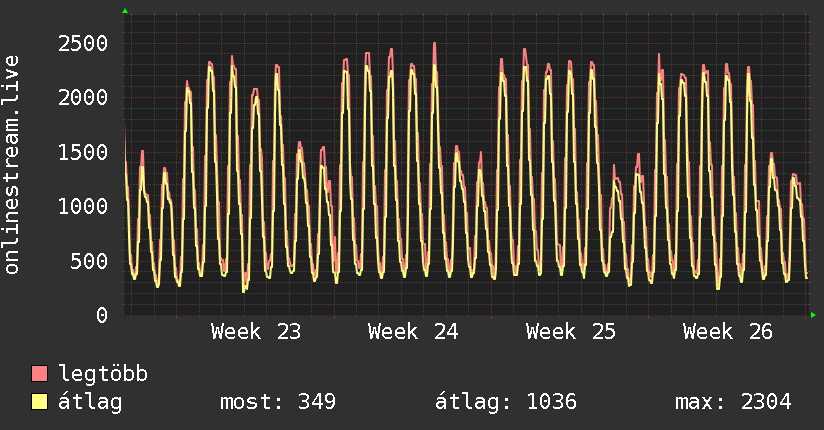Click the 1000 y-axis value
824x430 pixels.
tap(83, 207)
